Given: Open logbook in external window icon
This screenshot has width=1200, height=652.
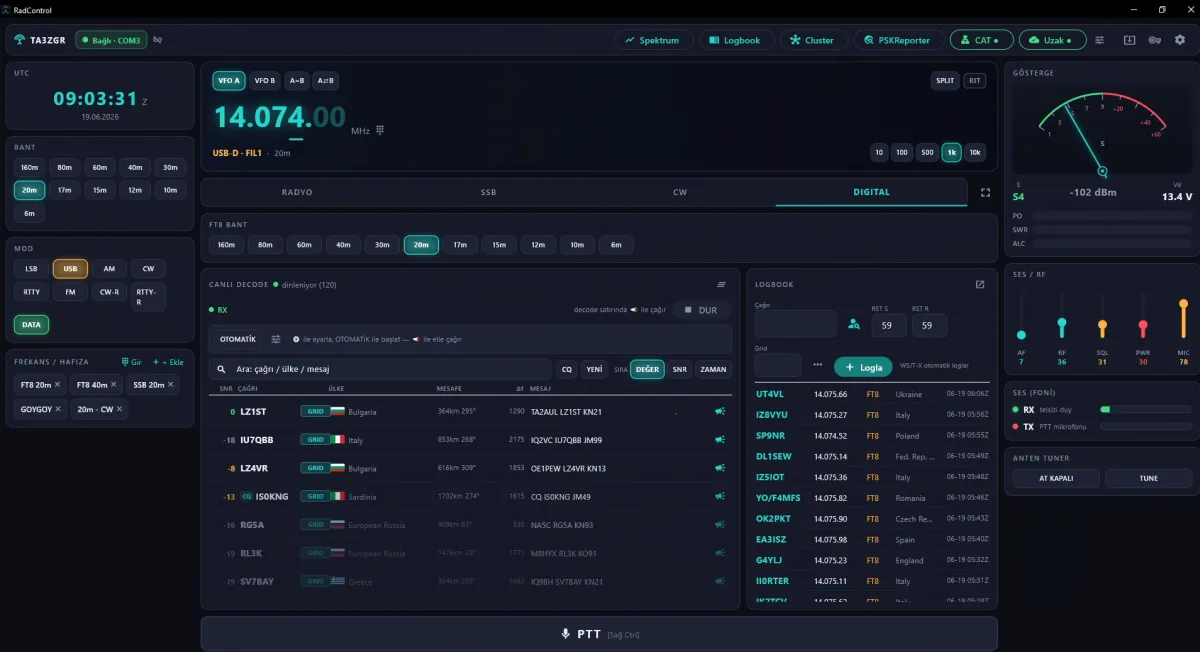Looking at the screenshot, I should pyautogui.click(x=980, y=284).
